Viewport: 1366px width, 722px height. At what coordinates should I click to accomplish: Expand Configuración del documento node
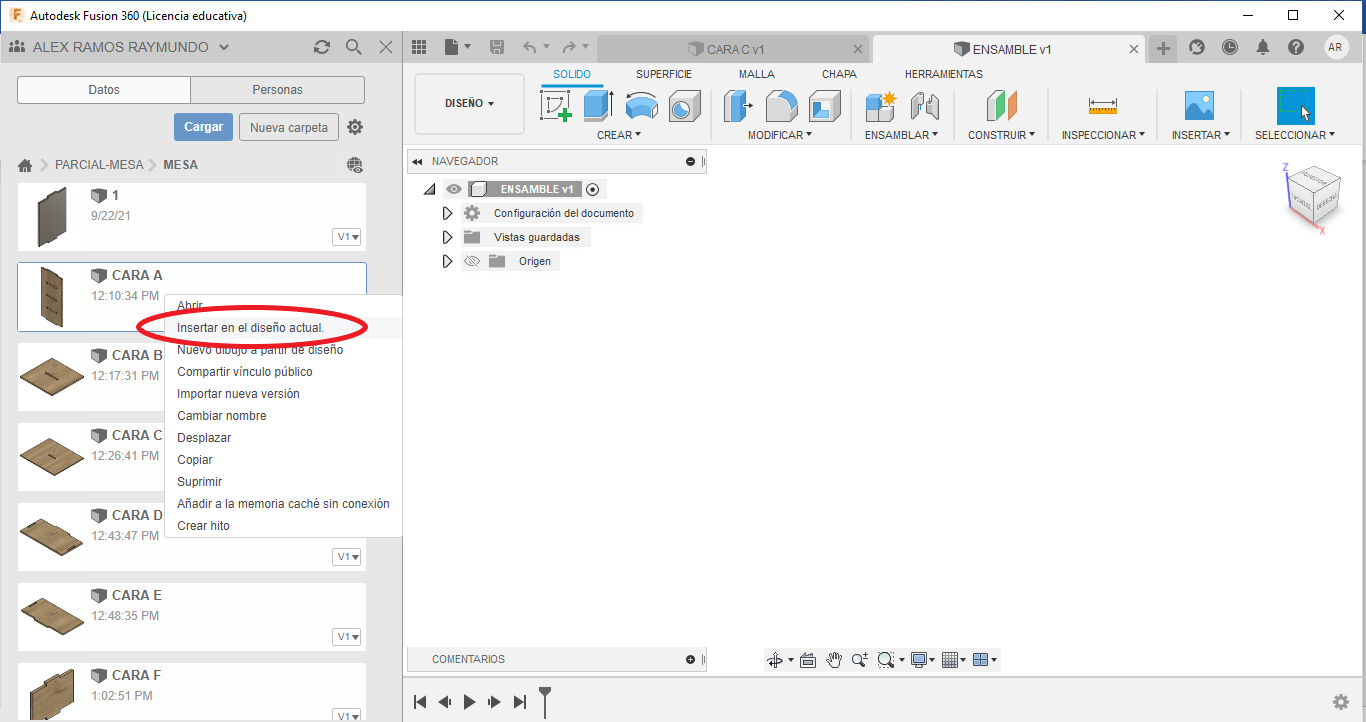(447, 213)
